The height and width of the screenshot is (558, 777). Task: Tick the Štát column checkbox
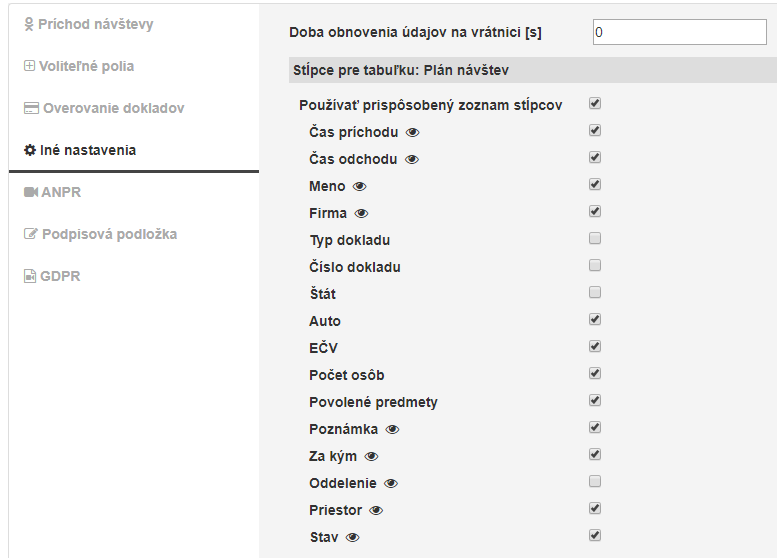click(595, 293)
